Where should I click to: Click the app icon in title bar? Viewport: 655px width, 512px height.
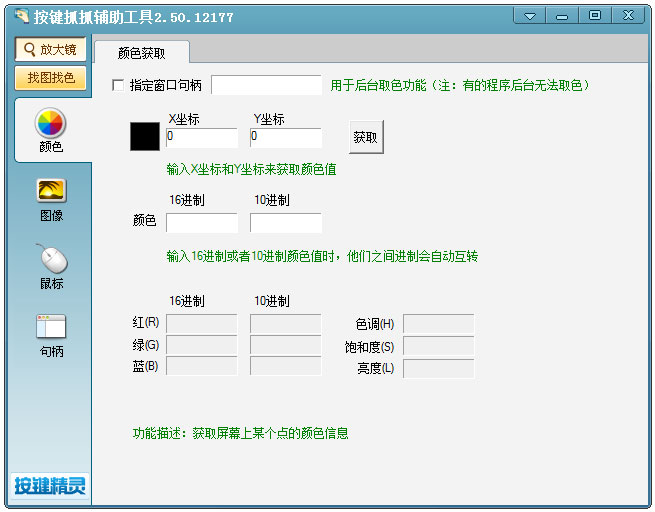pyautogui.click(x=21, y=16)
